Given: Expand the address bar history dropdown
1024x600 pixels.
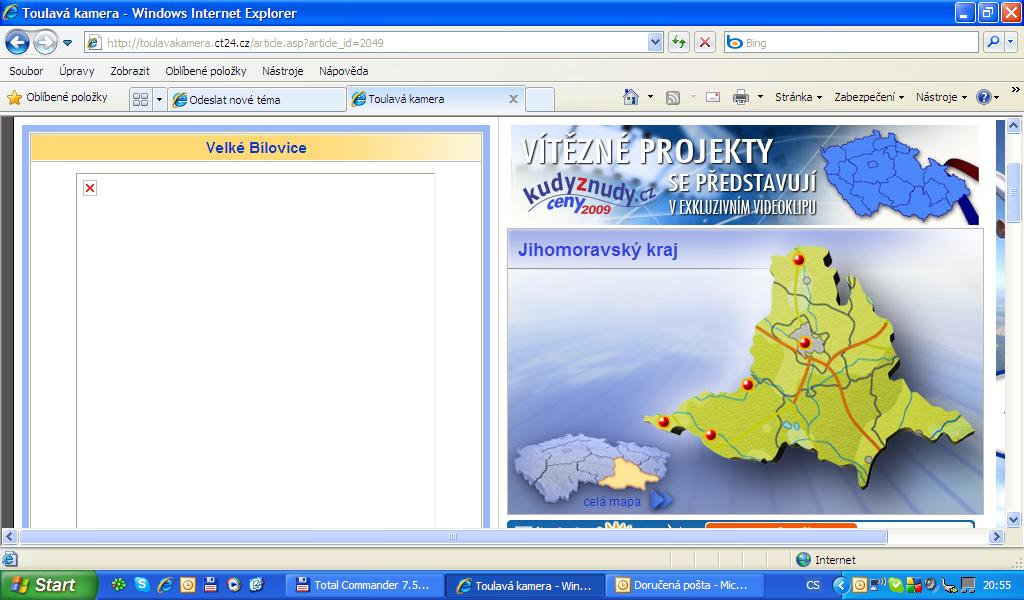Looking at the screenshot, I should pyautogui.click(x=655, y=43).
